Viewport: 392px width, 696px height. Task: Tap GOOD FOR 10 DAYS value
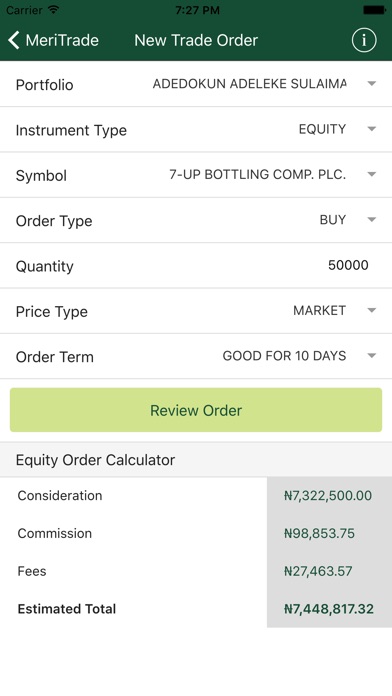coord(284,355)
